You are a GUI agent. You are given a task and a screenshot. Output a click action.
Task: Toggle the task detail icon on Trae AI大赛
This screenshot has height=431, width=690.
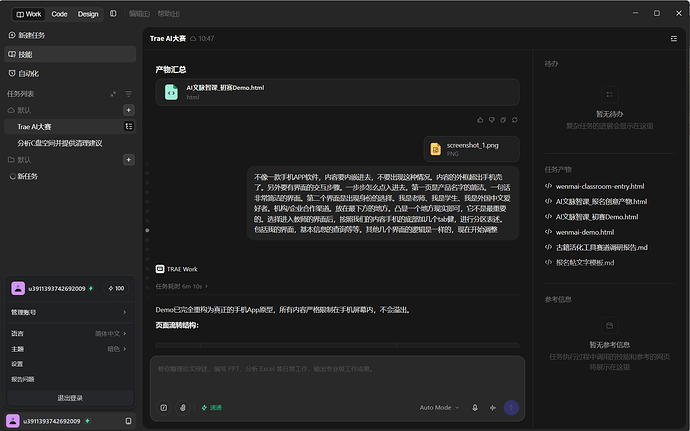(x=128, y=126)
